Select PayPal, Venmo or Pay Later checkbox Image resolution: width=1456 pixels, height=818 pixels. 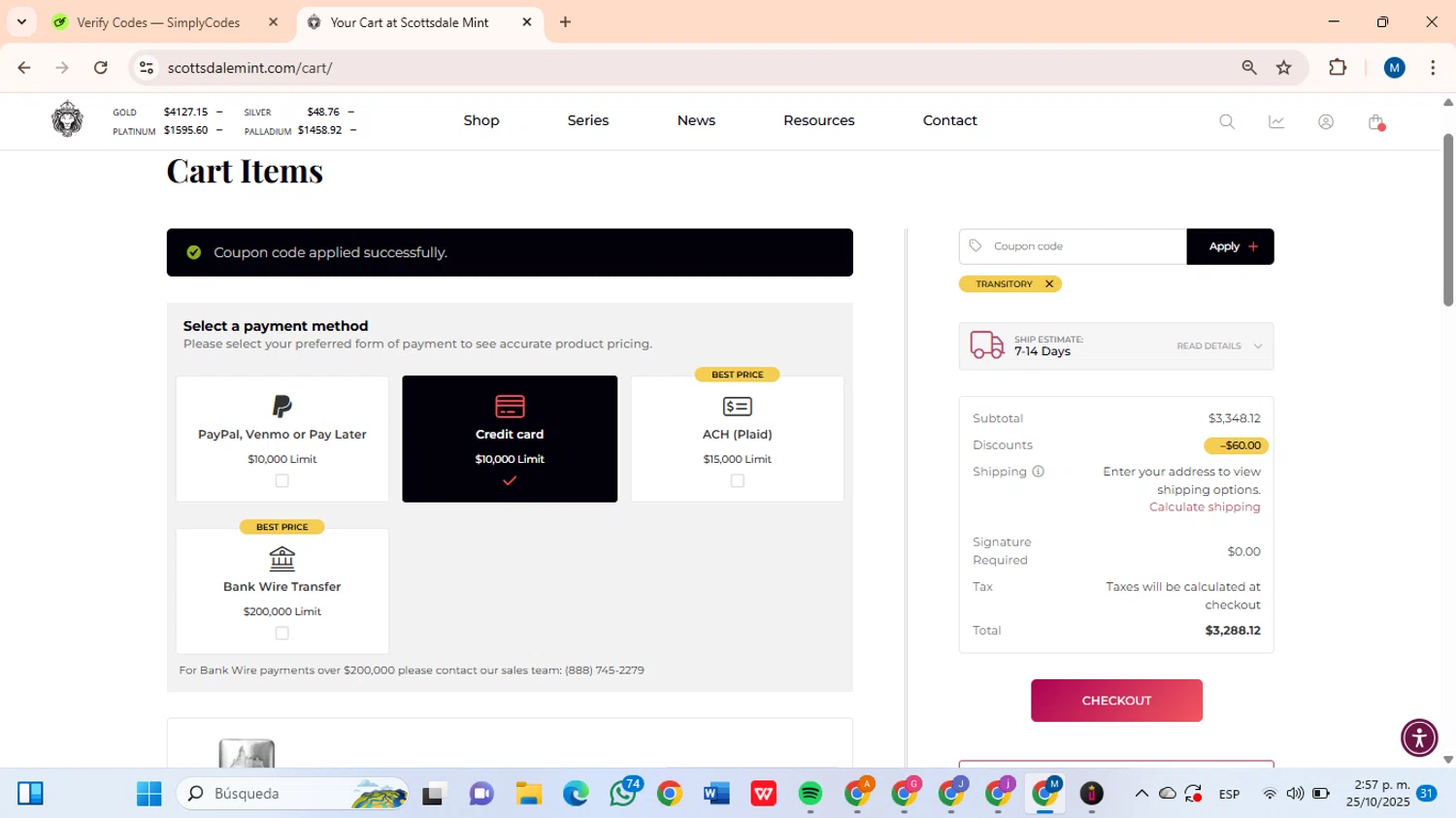(281, 481)
